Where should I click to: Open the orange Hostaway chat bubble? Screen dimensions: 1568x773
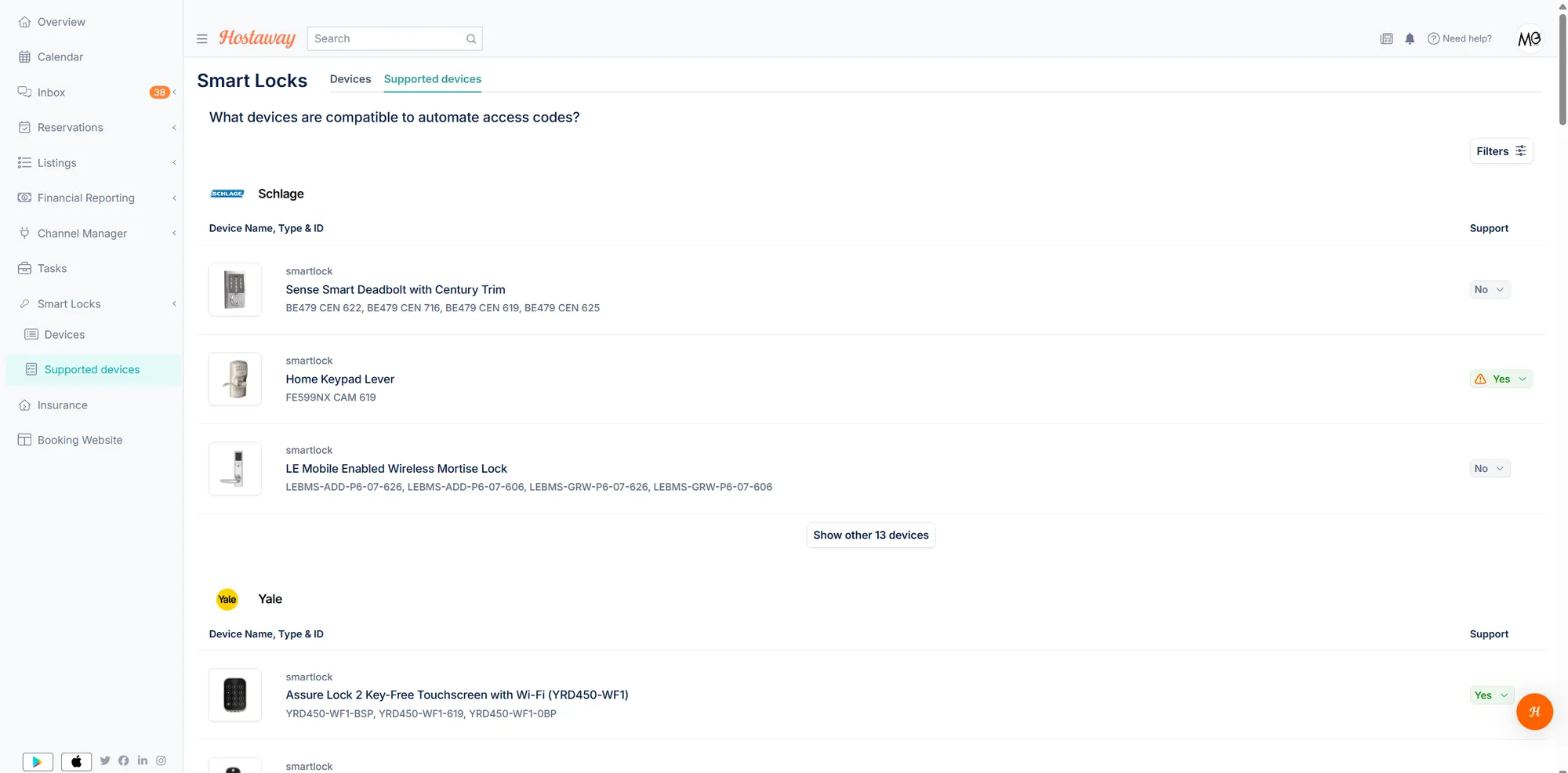point(1534,712)
